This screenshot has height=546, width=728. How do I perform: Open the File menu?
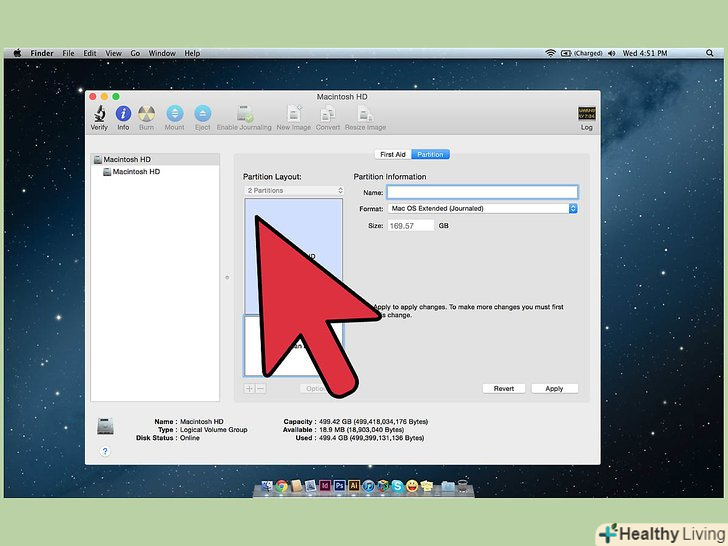(x=68, y=53)
